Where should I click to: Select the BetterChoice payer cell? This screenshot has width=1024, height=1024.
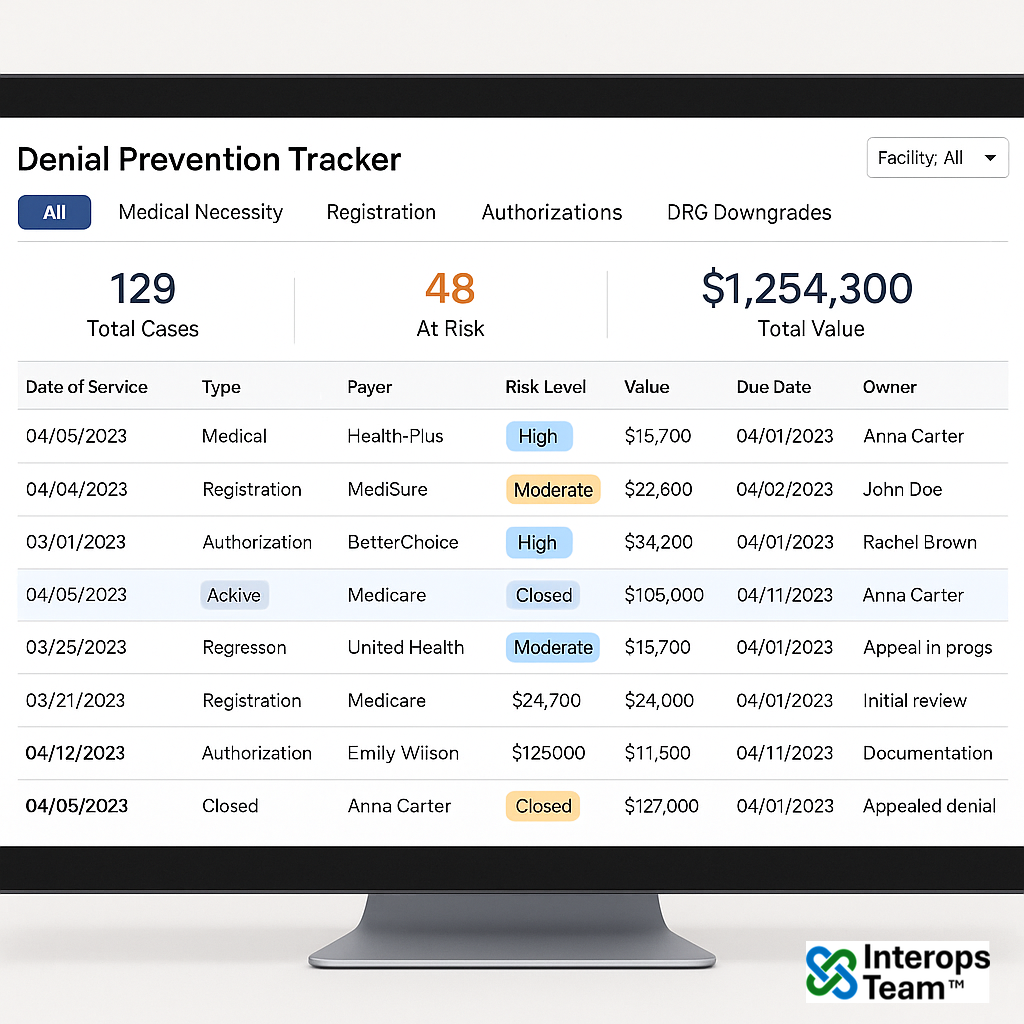click(403, 542)
